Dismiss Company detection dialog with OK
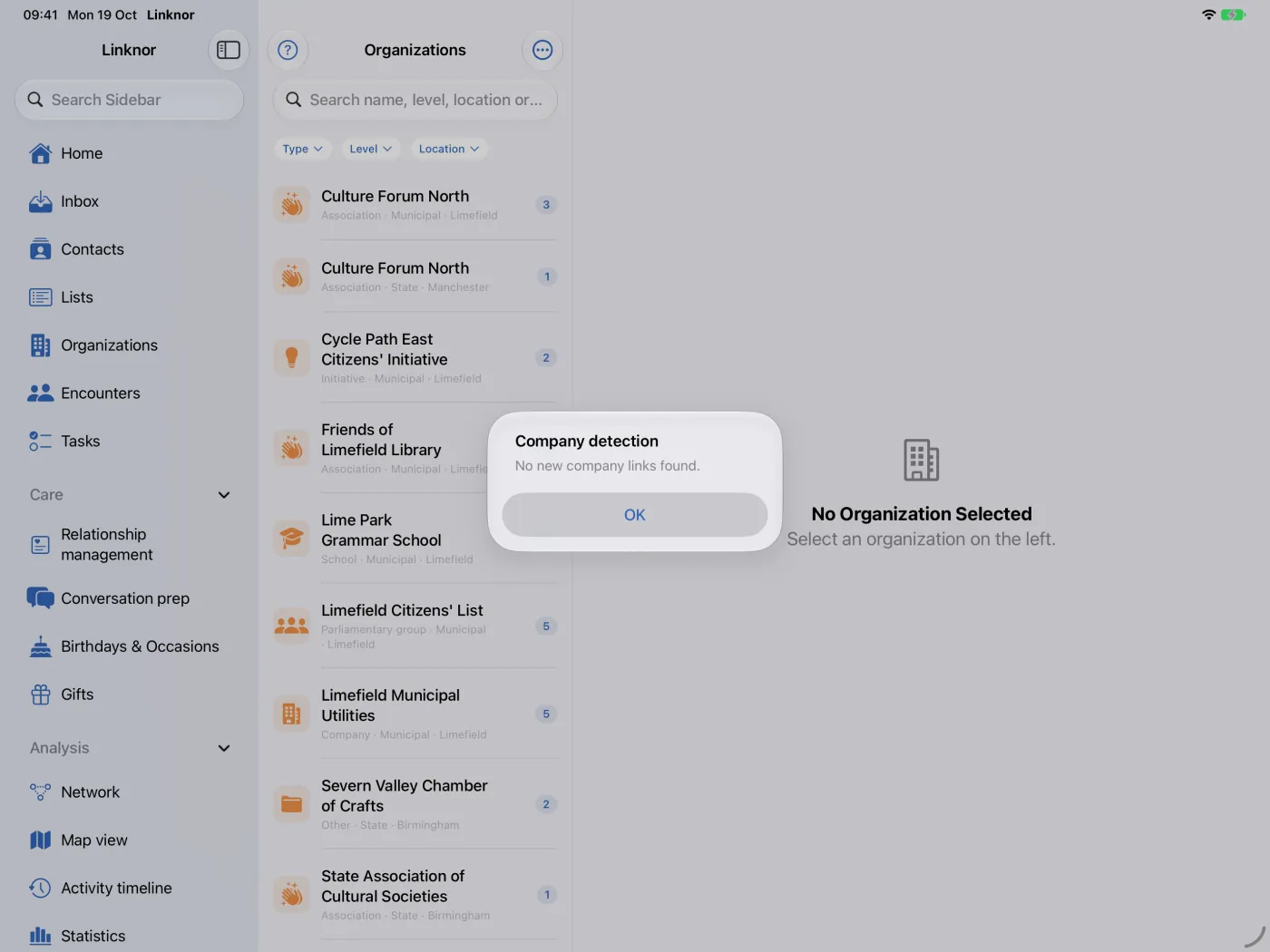Viewport: 1270px width, 952px height. click(x=635, y=515)
